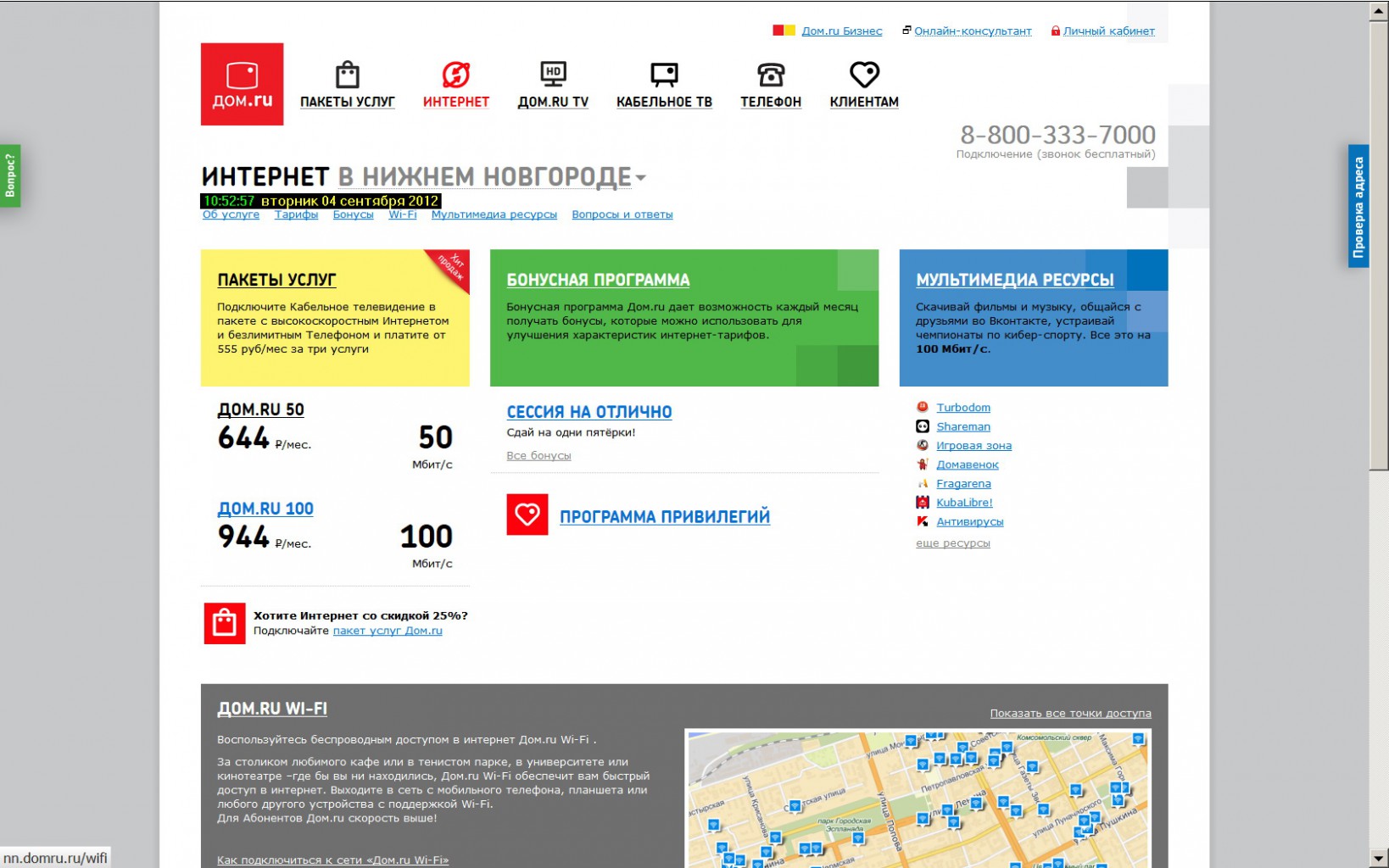
Task: Open the blue Проверка адреса side tab
Action: (1358, 206)
